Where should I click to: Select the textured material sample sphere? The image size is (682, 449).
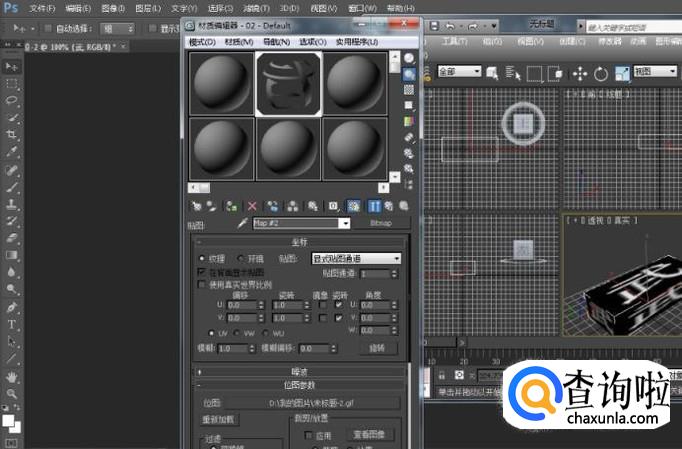[288, 83]
